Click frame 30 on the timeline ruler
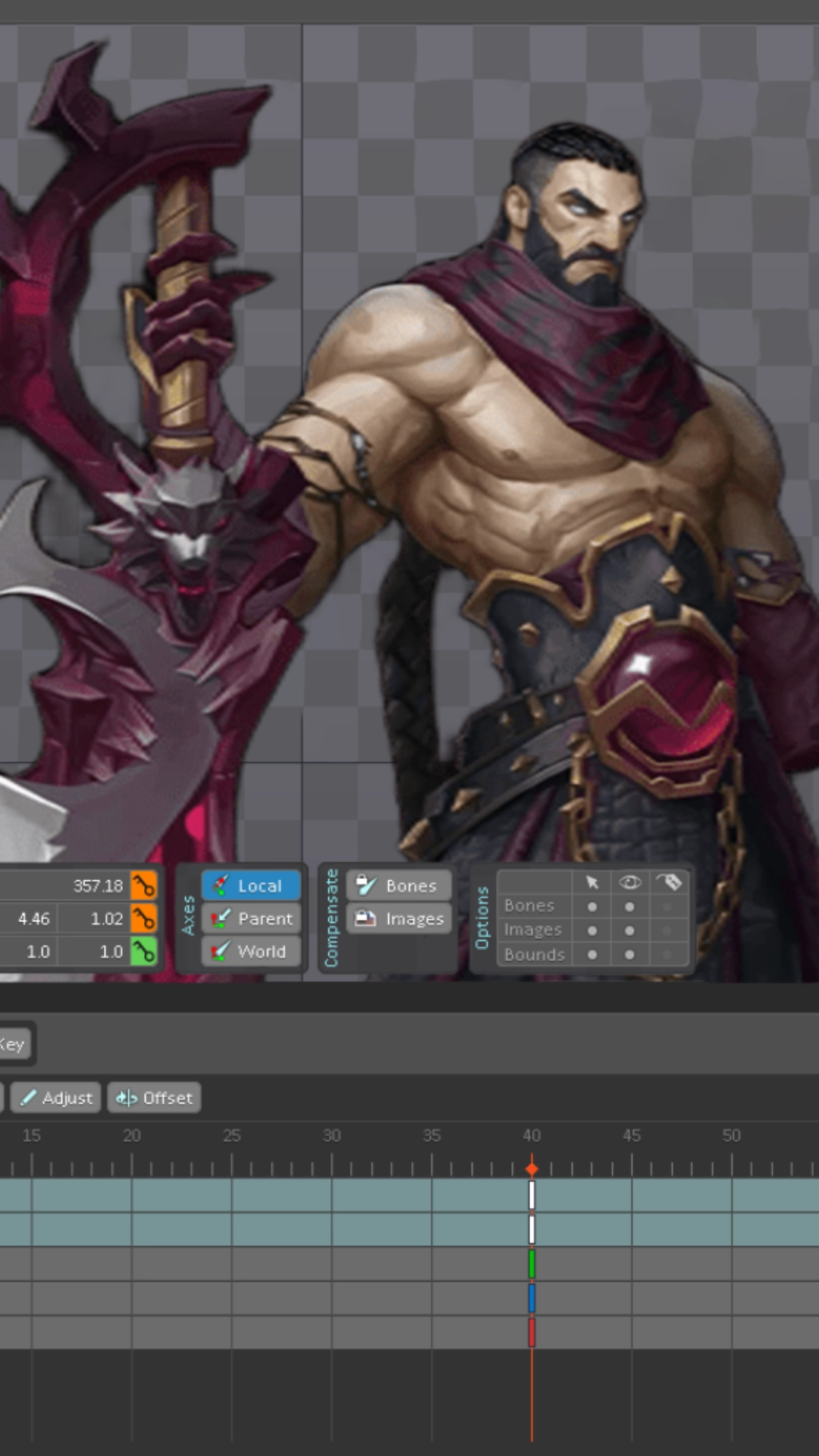Image resolution: width=819 pixels, height=1456 pixels. 332,1136
